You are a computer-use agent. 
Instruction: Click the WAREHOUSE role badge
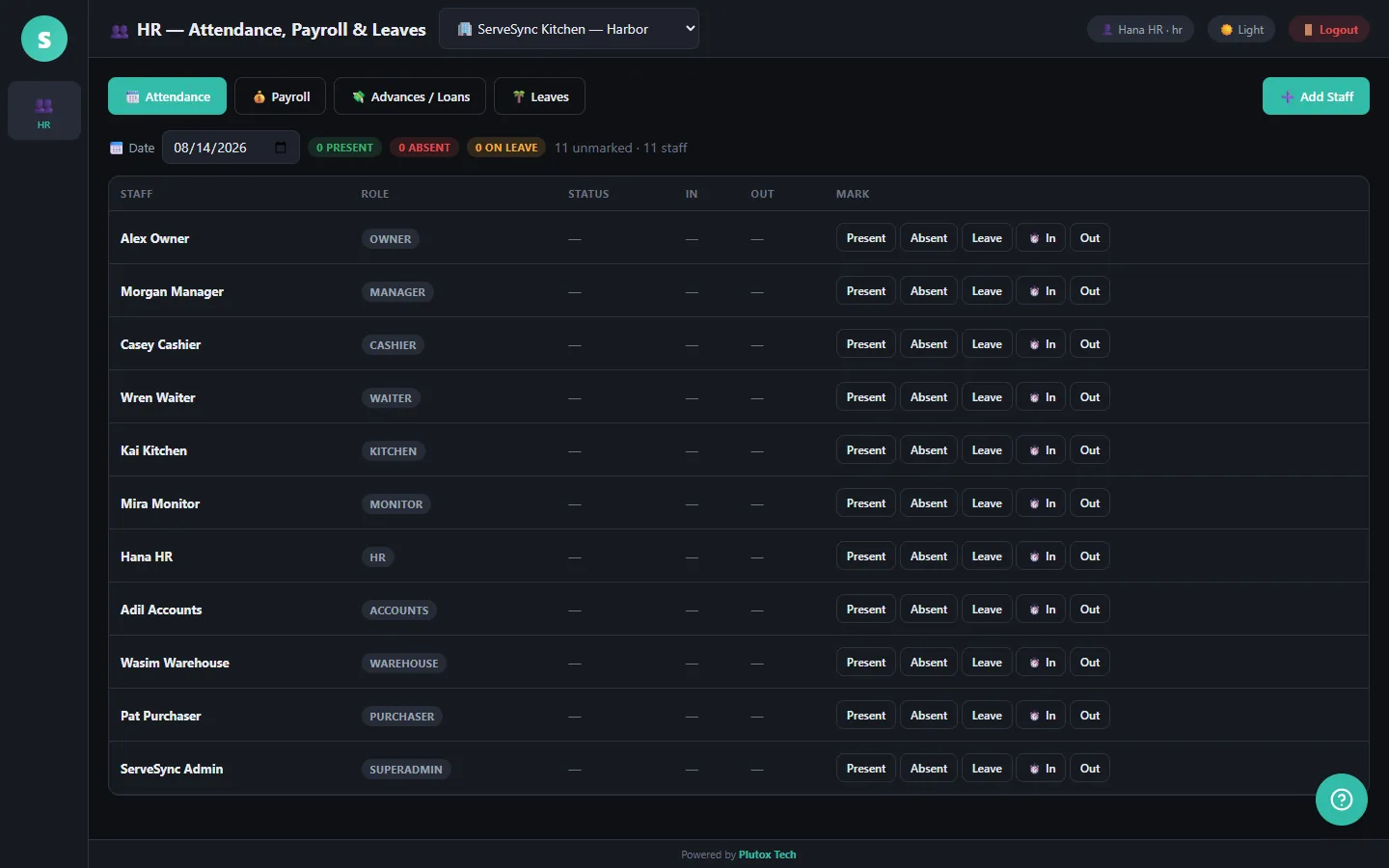pos(404,664)
